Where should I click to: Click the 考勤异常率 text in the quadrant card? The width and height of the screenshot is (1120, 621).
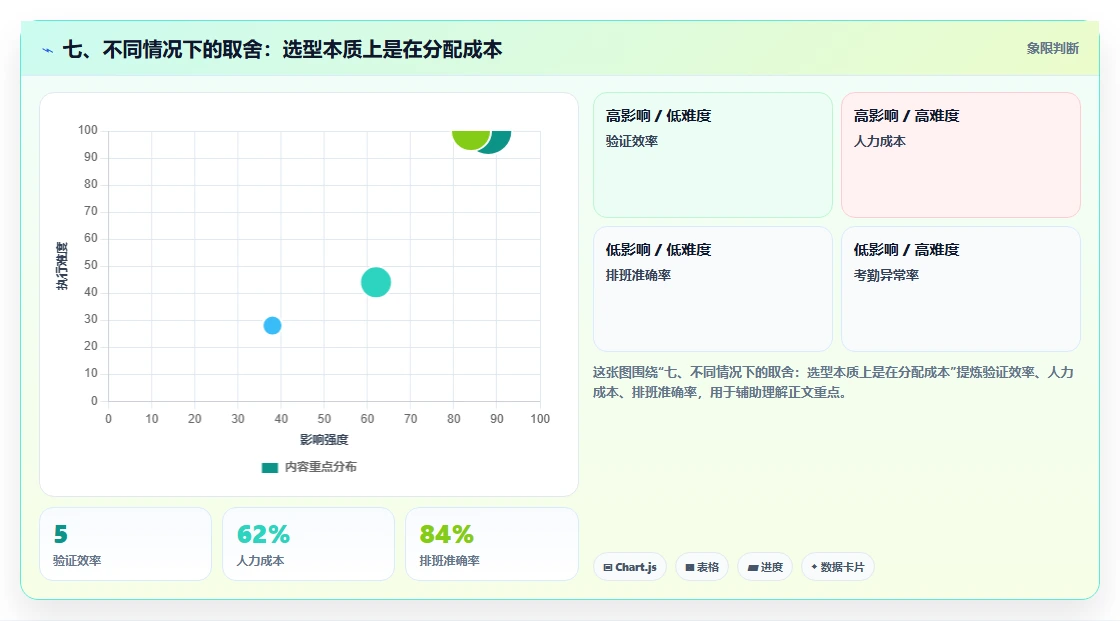(886, 275)
